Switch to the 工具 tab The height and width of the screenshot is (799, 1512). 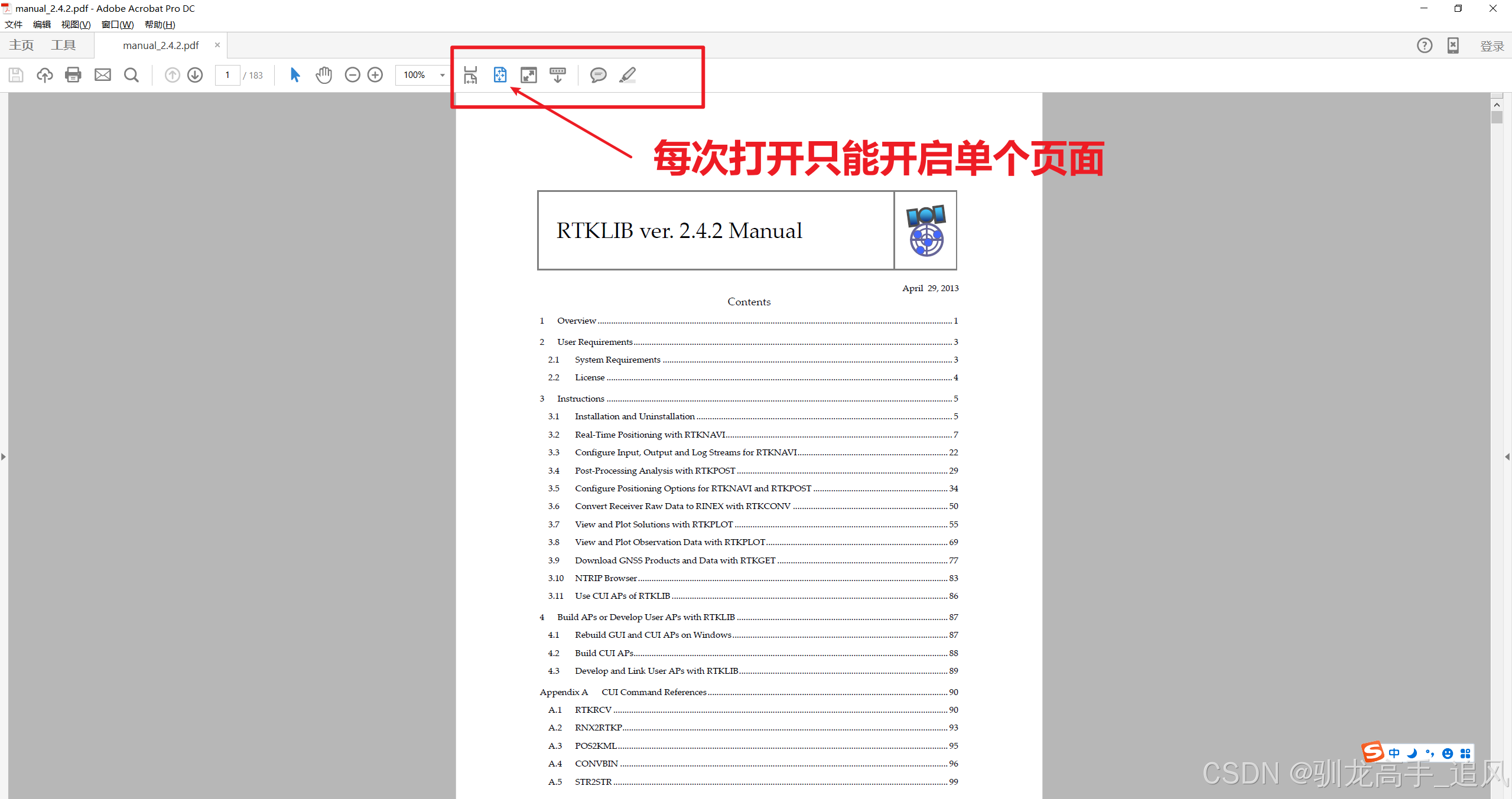coord(63,45)
